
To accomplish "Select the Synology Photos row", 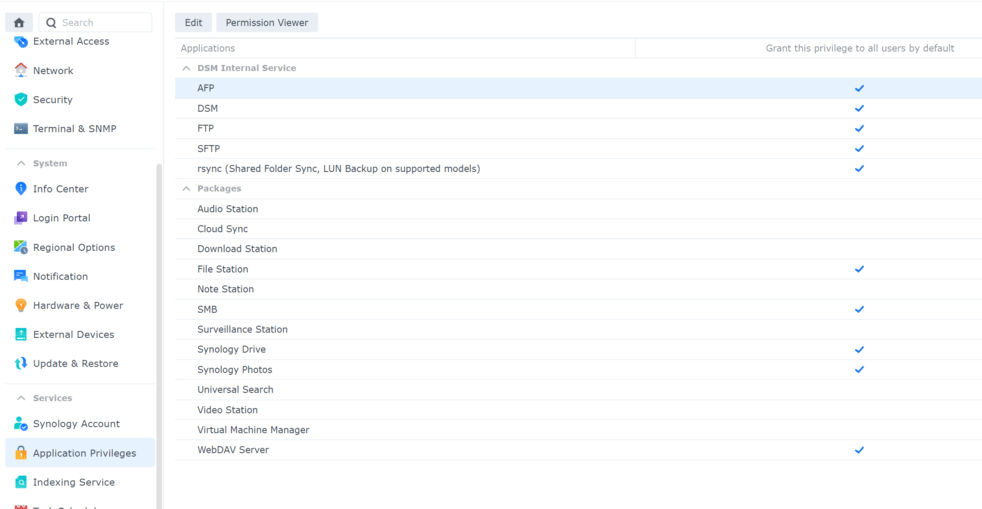I will (x=579, y=369).
